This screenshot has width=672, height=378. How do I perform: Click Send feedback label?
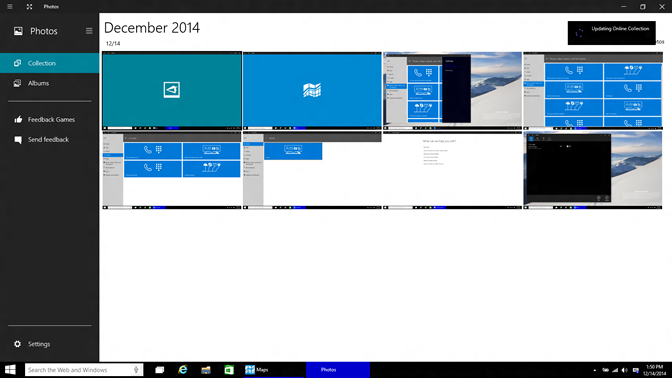click(x=48, y=140)
